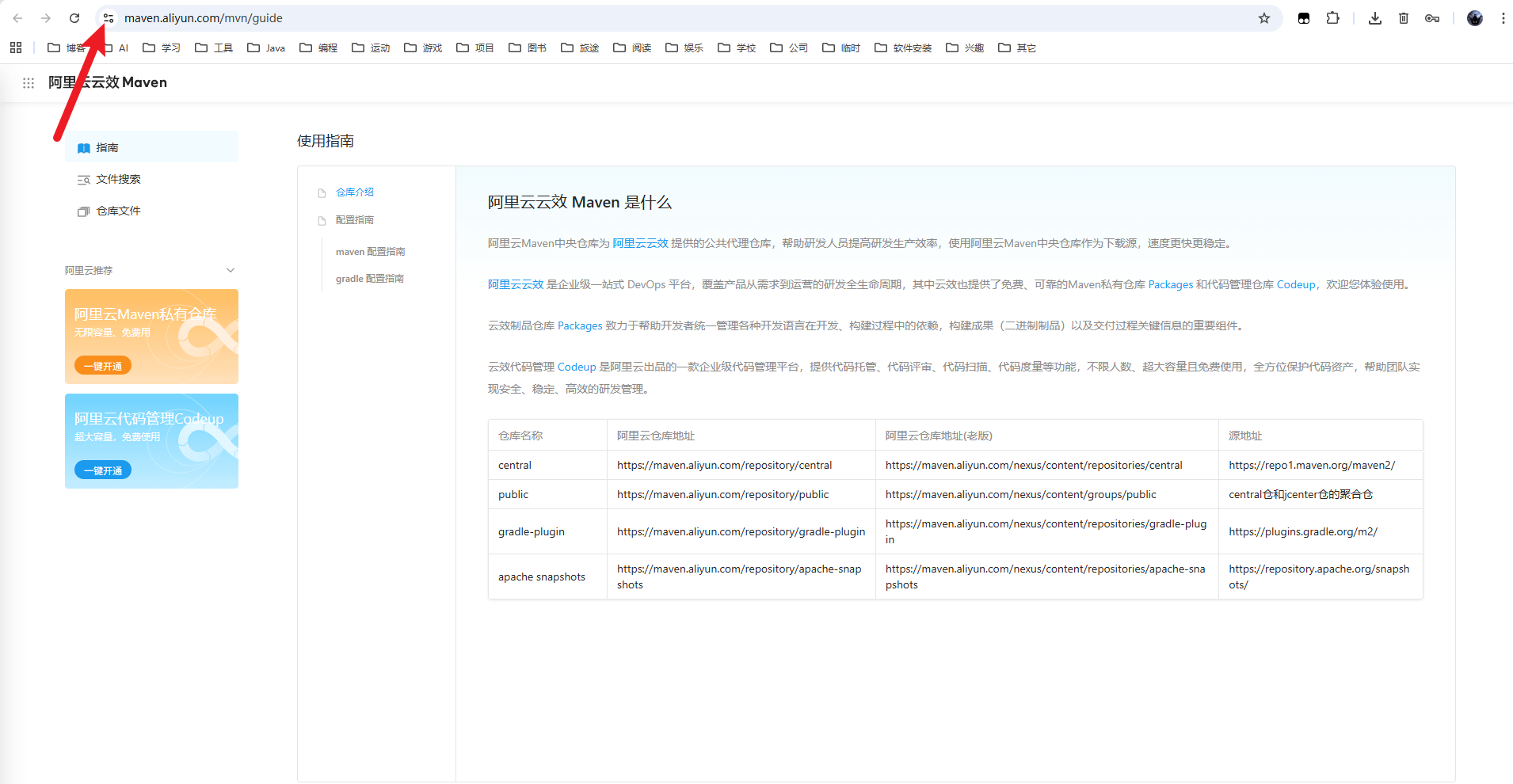Click the site information icon in address bar

pos(109,18)
